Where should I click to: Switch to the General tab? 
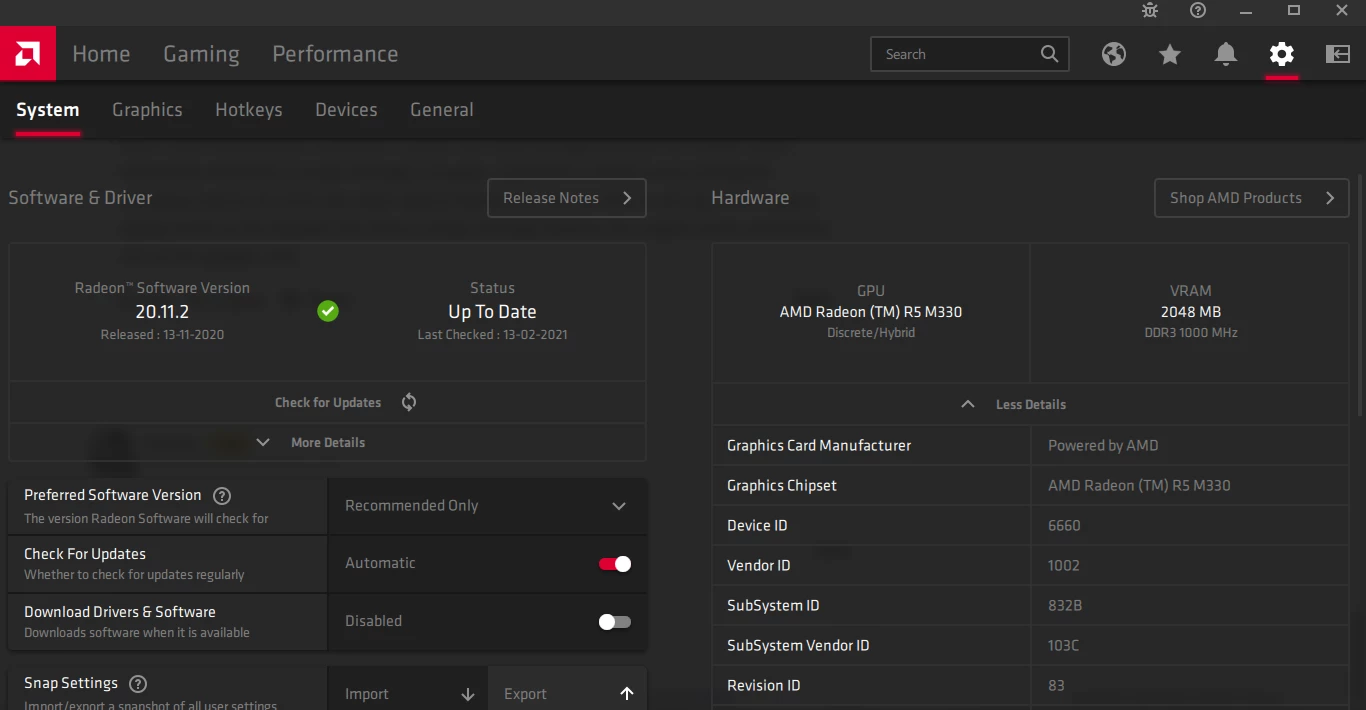(442, 110)
